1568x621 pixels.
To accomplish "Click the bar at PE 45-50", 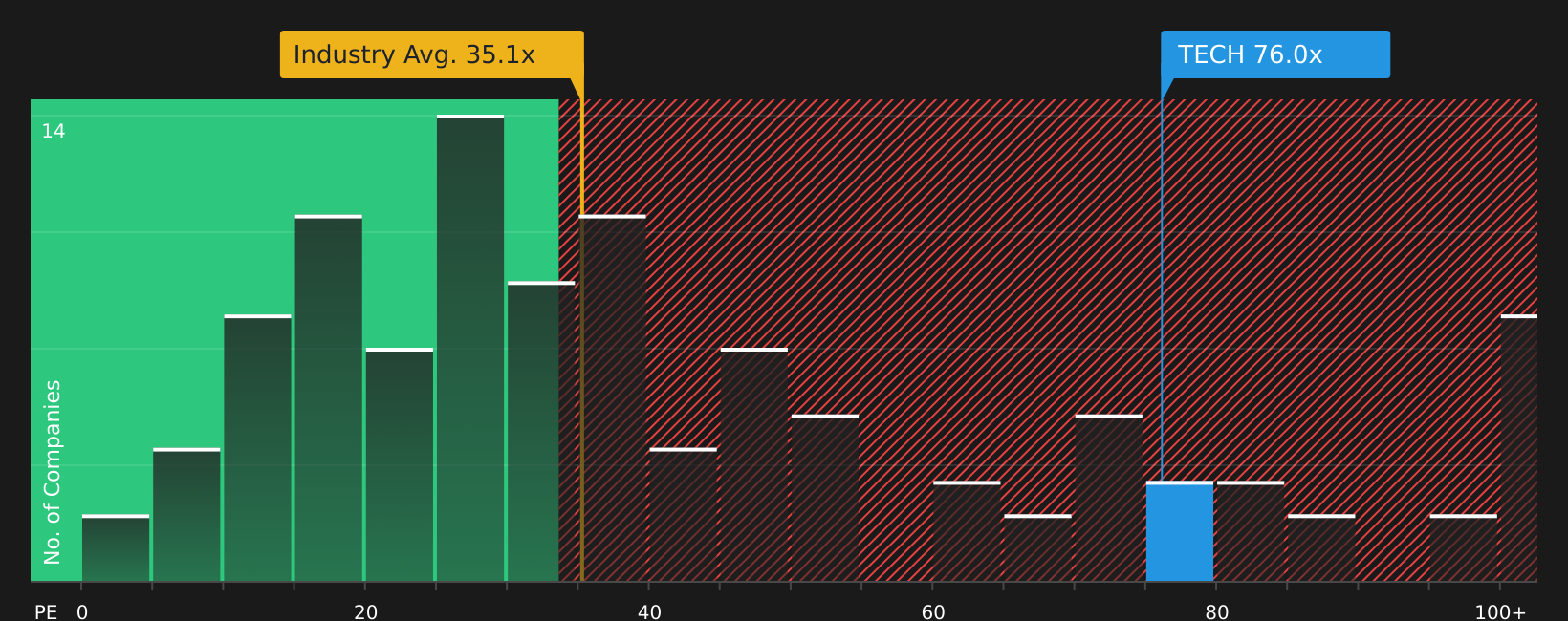I will pyautogui.click(x=754, y=464).
